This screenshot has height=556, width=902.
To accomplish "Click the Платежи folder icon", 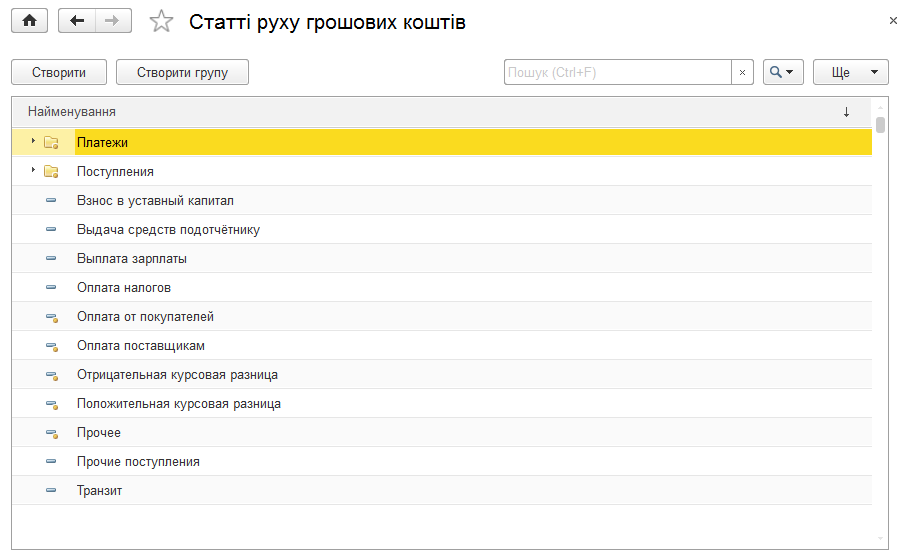I will [51, 143].
